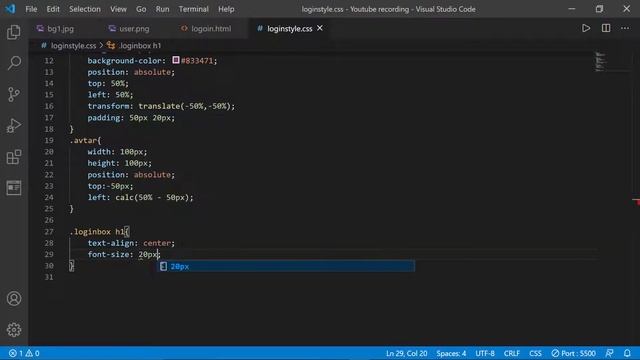Click Spaces: 4 indentation setting
Screen dimensions: 640x360
click(451, 353)
